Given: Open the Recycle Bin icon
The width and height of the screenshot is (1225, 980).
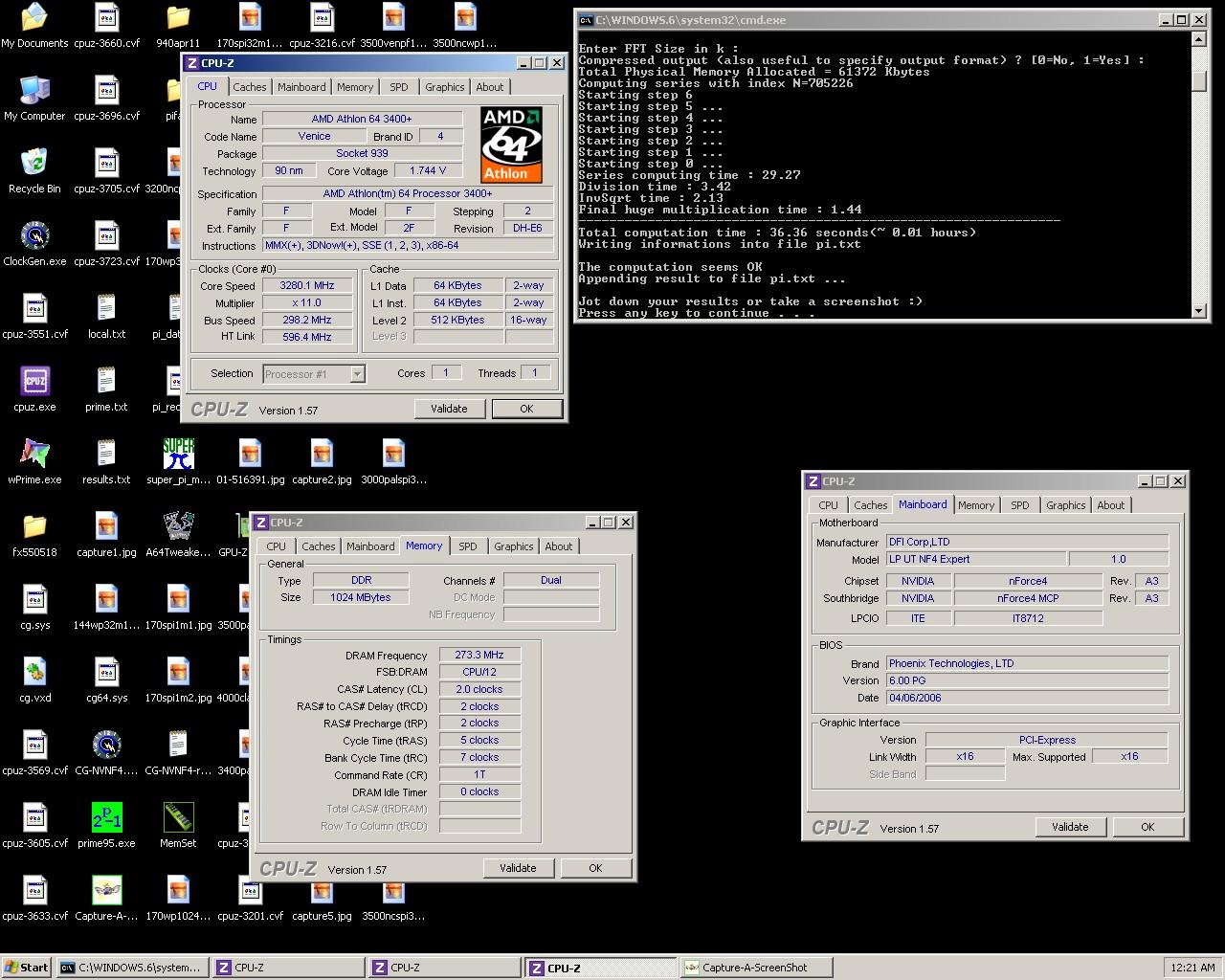Looking at the screenshot, I should point(34,171).
